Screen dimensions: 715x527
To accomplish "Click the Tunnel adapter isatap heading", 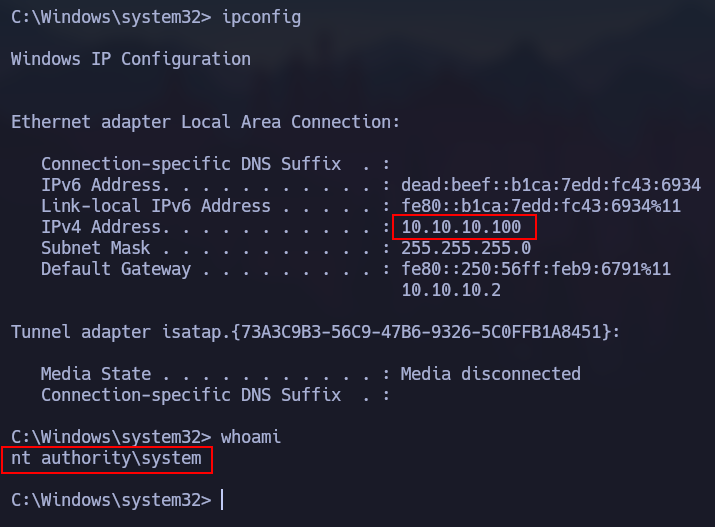I will coord(316,332).
